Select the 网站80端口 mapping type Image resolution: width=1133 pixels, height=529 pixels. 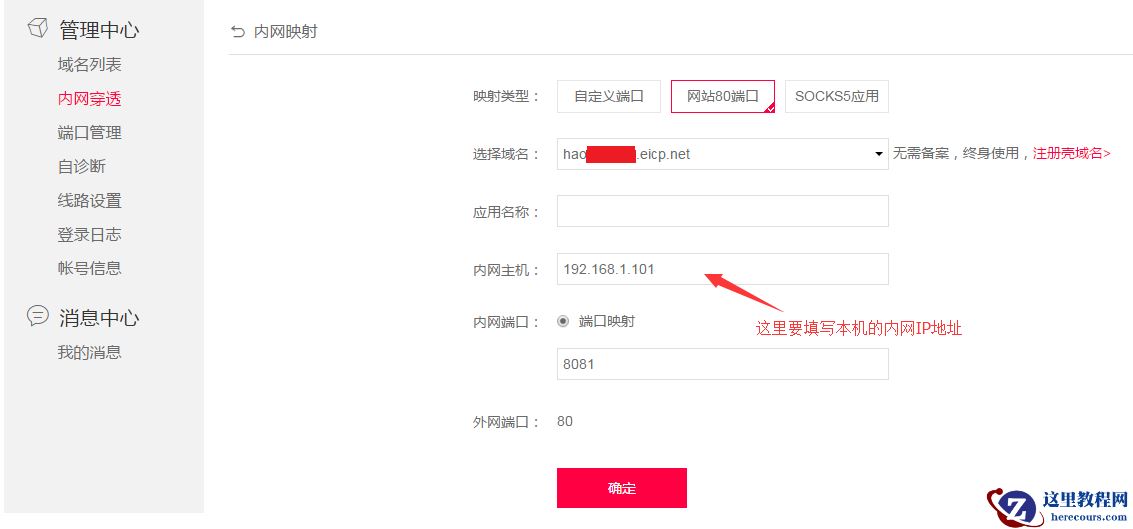(x=722, y=97)
